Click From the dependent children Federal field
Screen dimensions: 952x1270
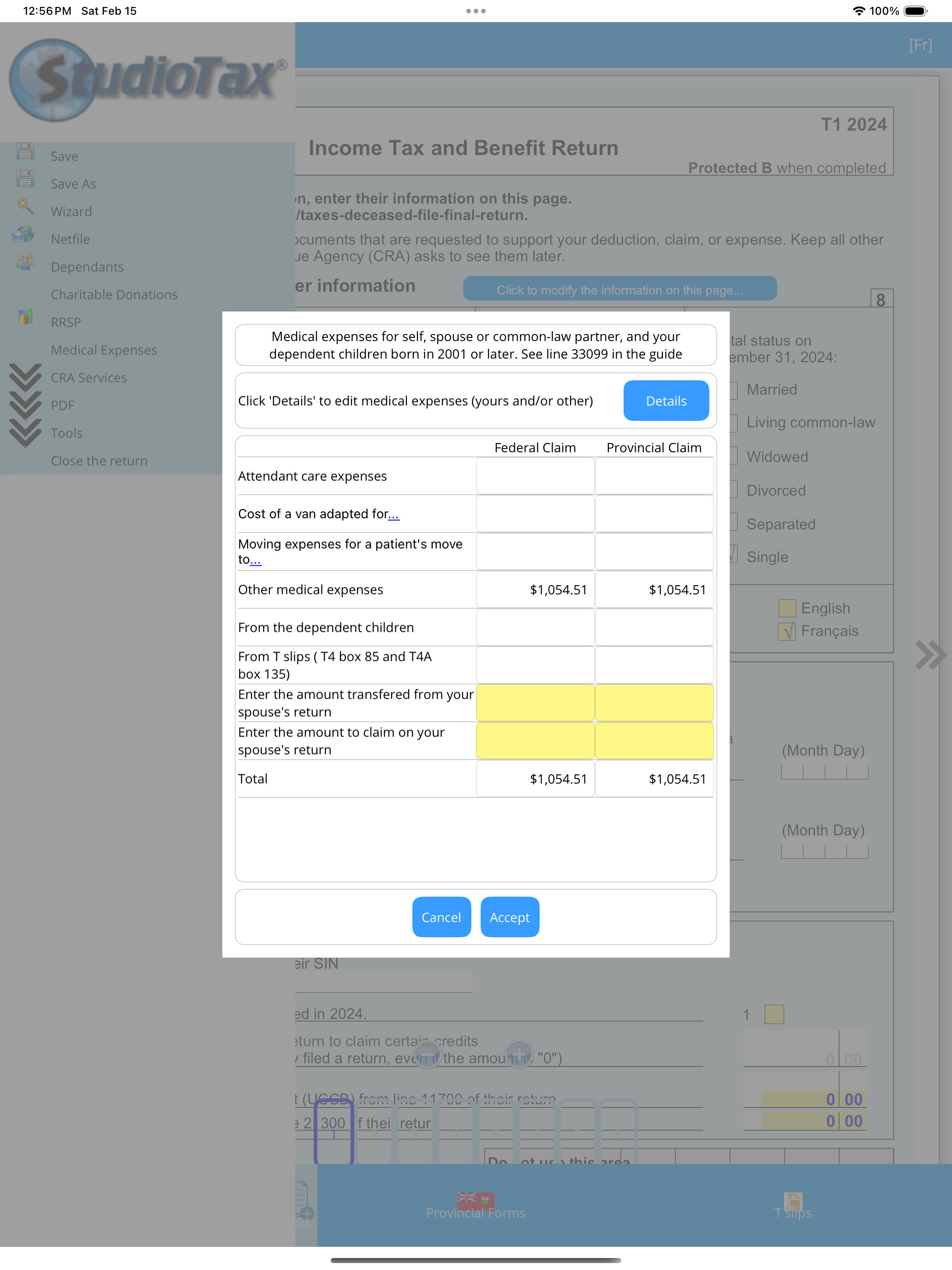coord(535,628)
